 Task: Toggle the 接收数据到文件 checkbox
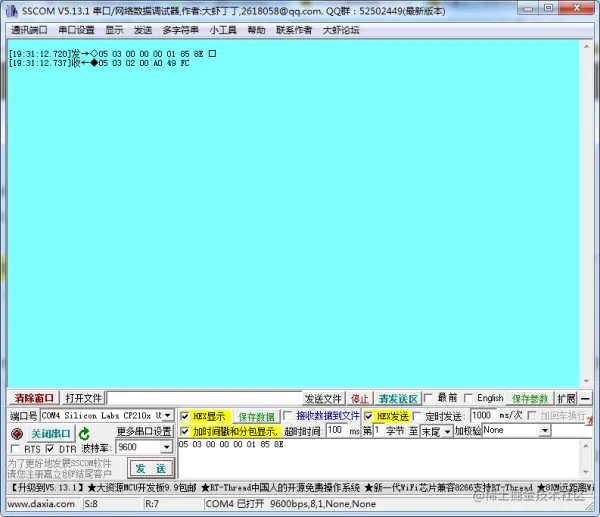[x=287, y=416]
